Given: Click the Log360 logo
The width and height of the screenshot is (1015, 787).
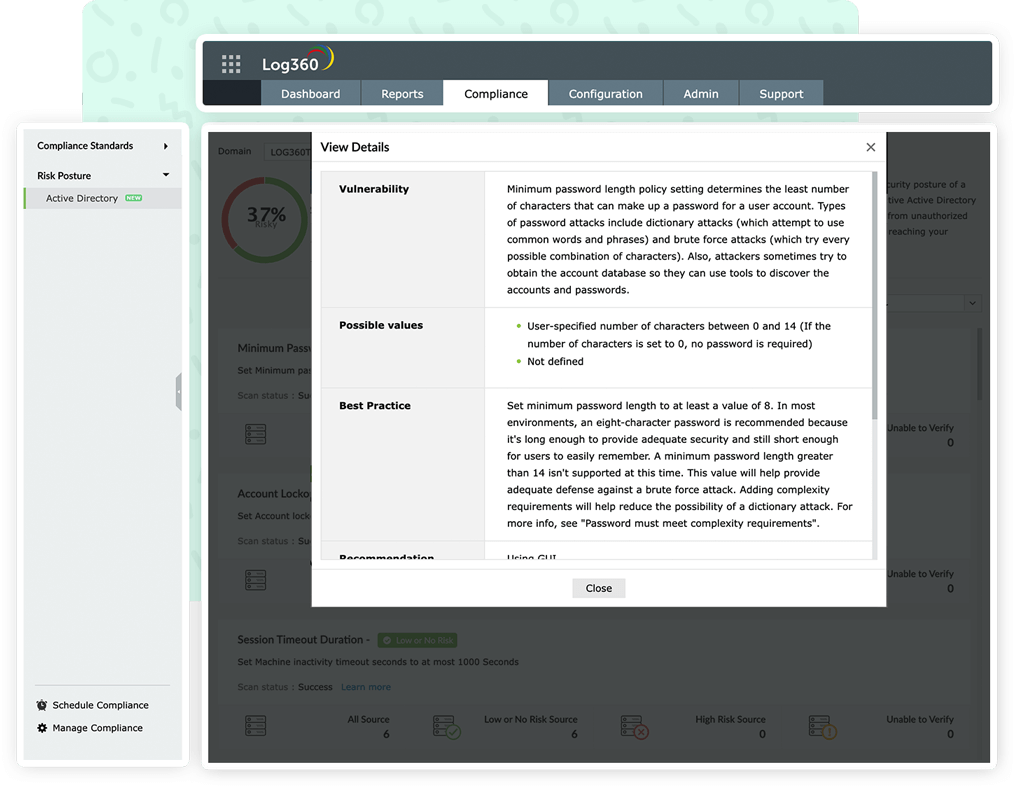Looking at the screenshot, I should [297, 60].
